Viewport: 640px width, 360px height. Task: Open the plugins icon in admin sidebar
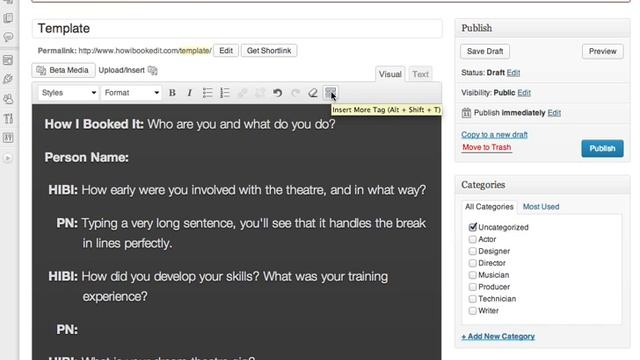[8, 79]
